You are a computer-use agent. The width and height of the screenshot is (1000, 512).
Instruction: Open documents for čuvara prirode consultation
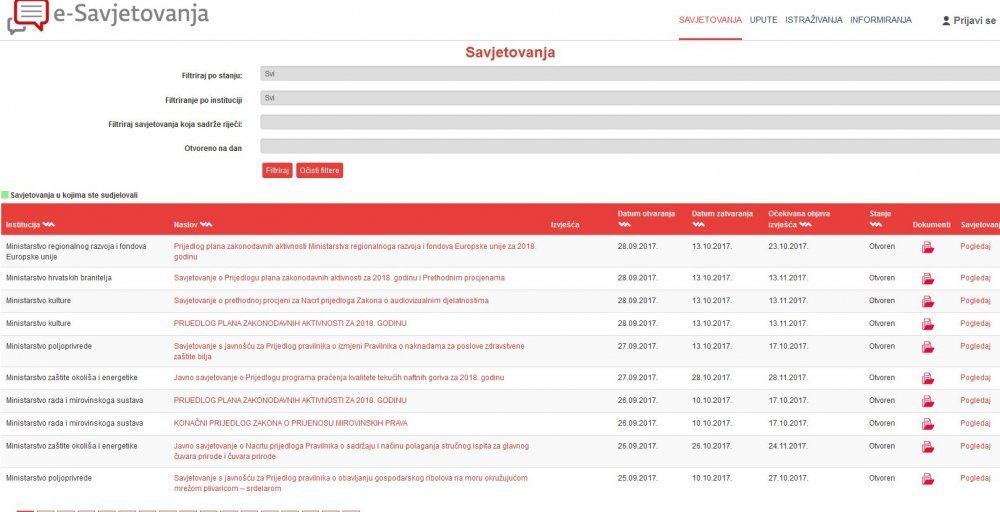(928, 447)
